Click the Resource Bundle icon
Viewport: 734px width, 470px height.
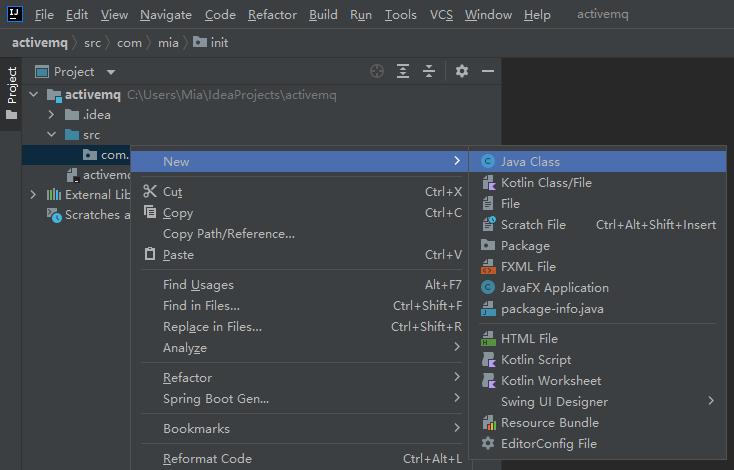(488, 423)
